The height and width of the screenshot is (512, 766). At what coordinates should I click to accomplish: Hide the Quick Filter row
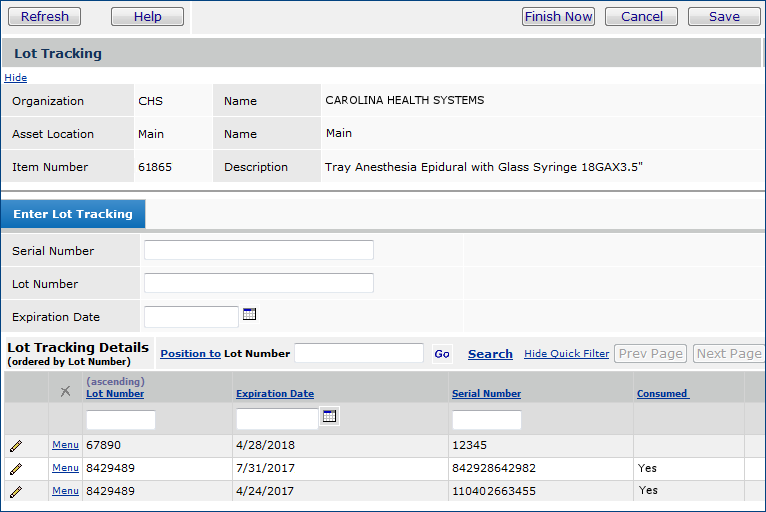(x=566, y=354)
